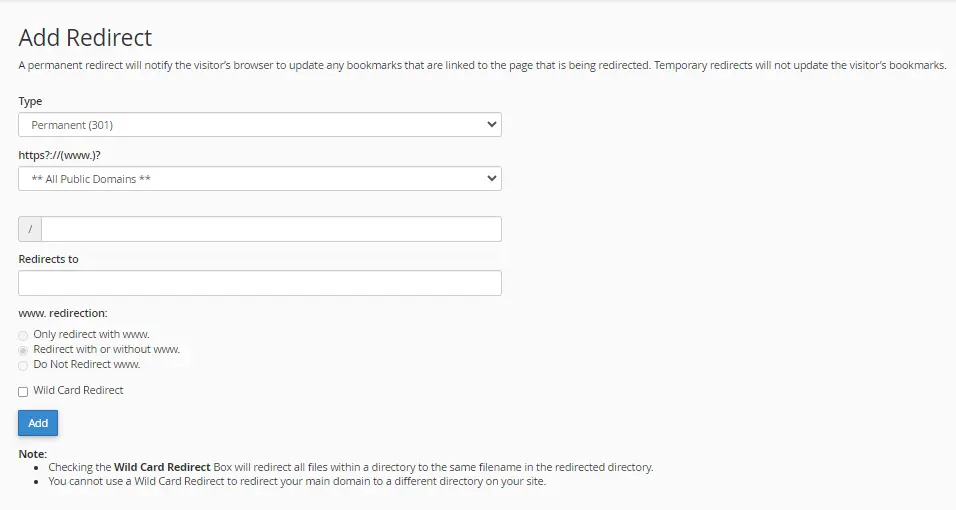Click the Note: heading near the bottom

[x=32, y=454]
